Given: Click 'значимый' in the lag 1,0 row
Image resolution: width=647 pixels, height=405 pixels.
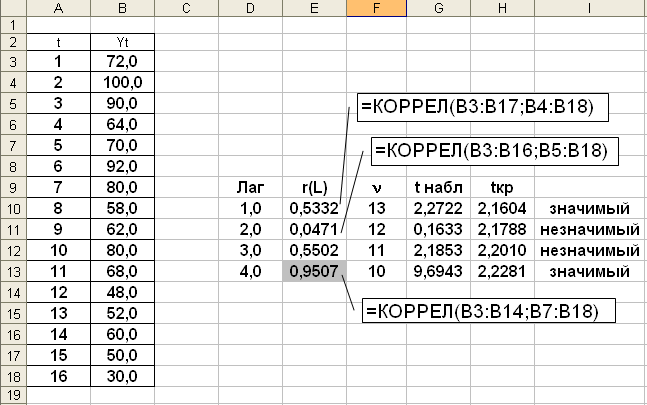Looking at the screenshot, I should click(x=590, y=209).
